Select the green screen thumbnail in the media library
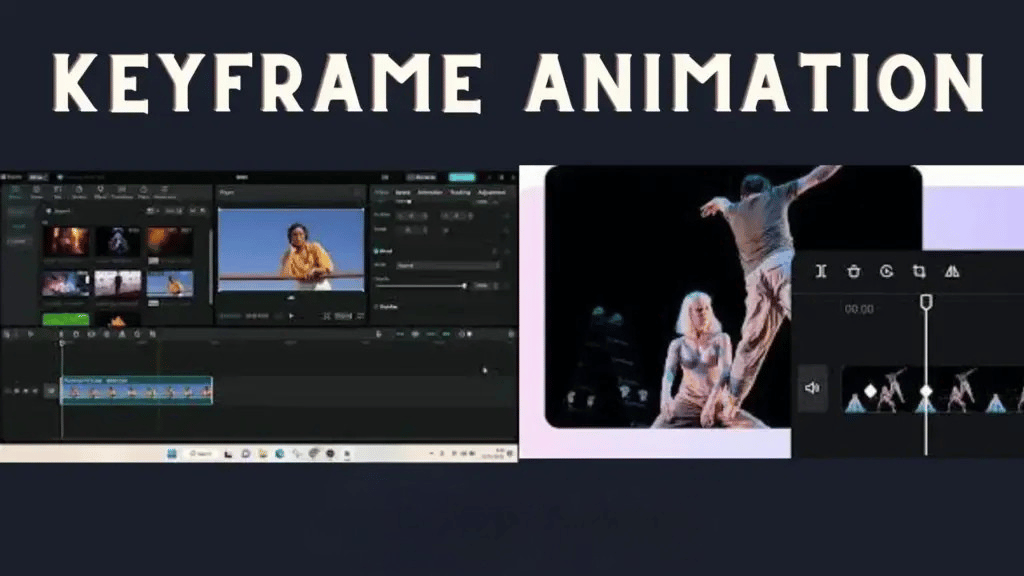Viewport: 1024px width, 576px height. (66, 319)
